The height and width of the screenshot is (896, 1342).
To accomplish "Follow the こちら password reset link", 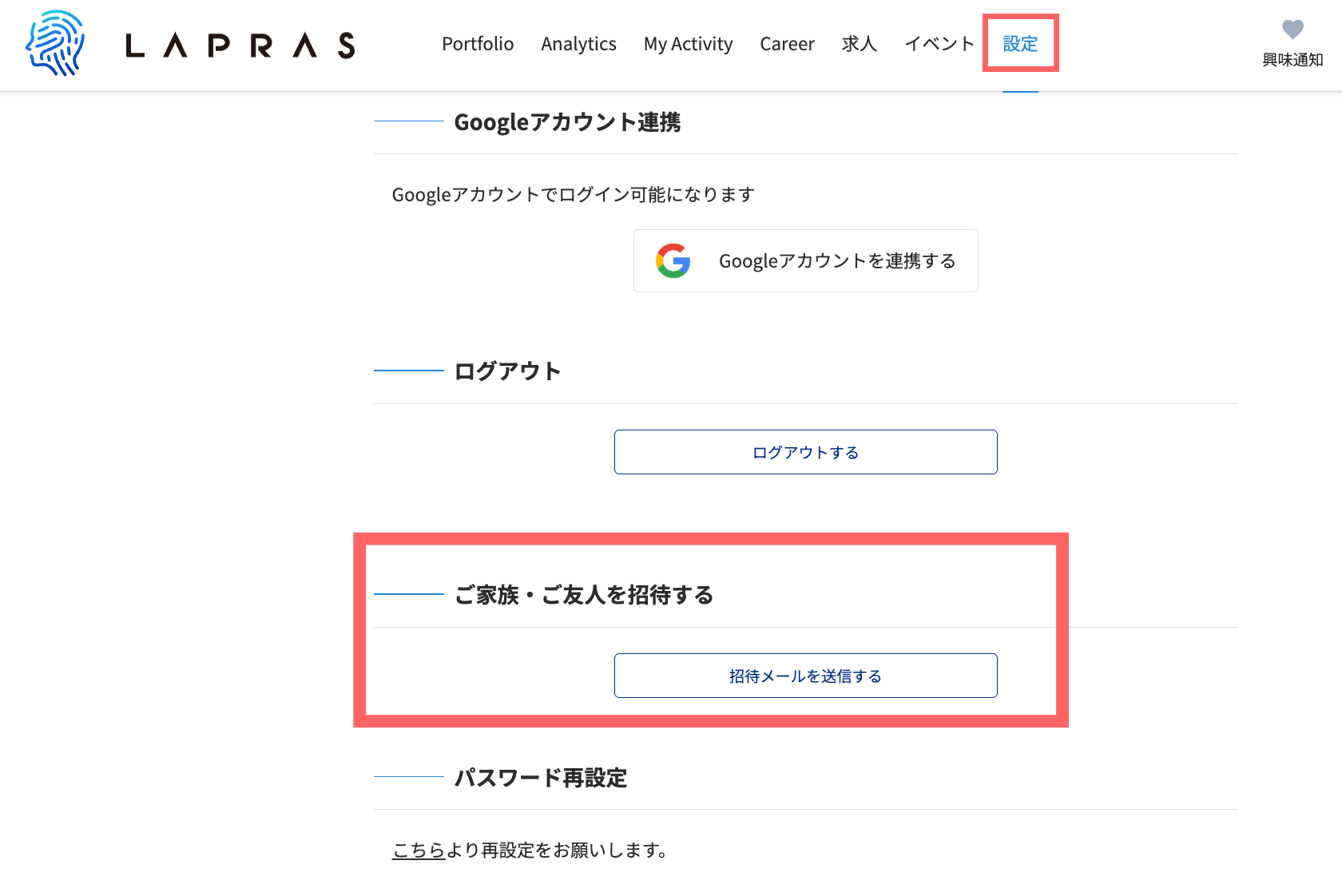I will click(418, 850).
